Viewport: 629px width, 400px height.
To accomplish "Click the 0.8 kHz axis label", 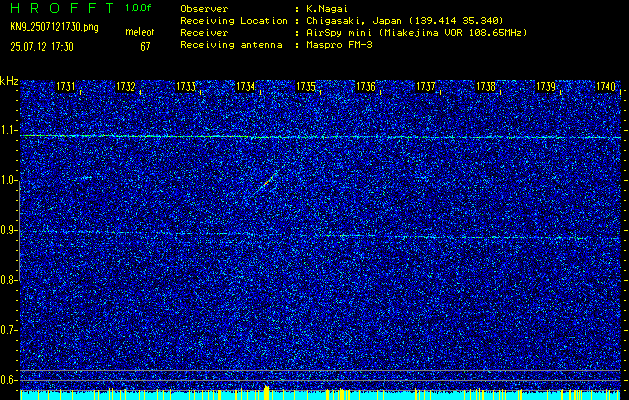I will pos(9,280).
